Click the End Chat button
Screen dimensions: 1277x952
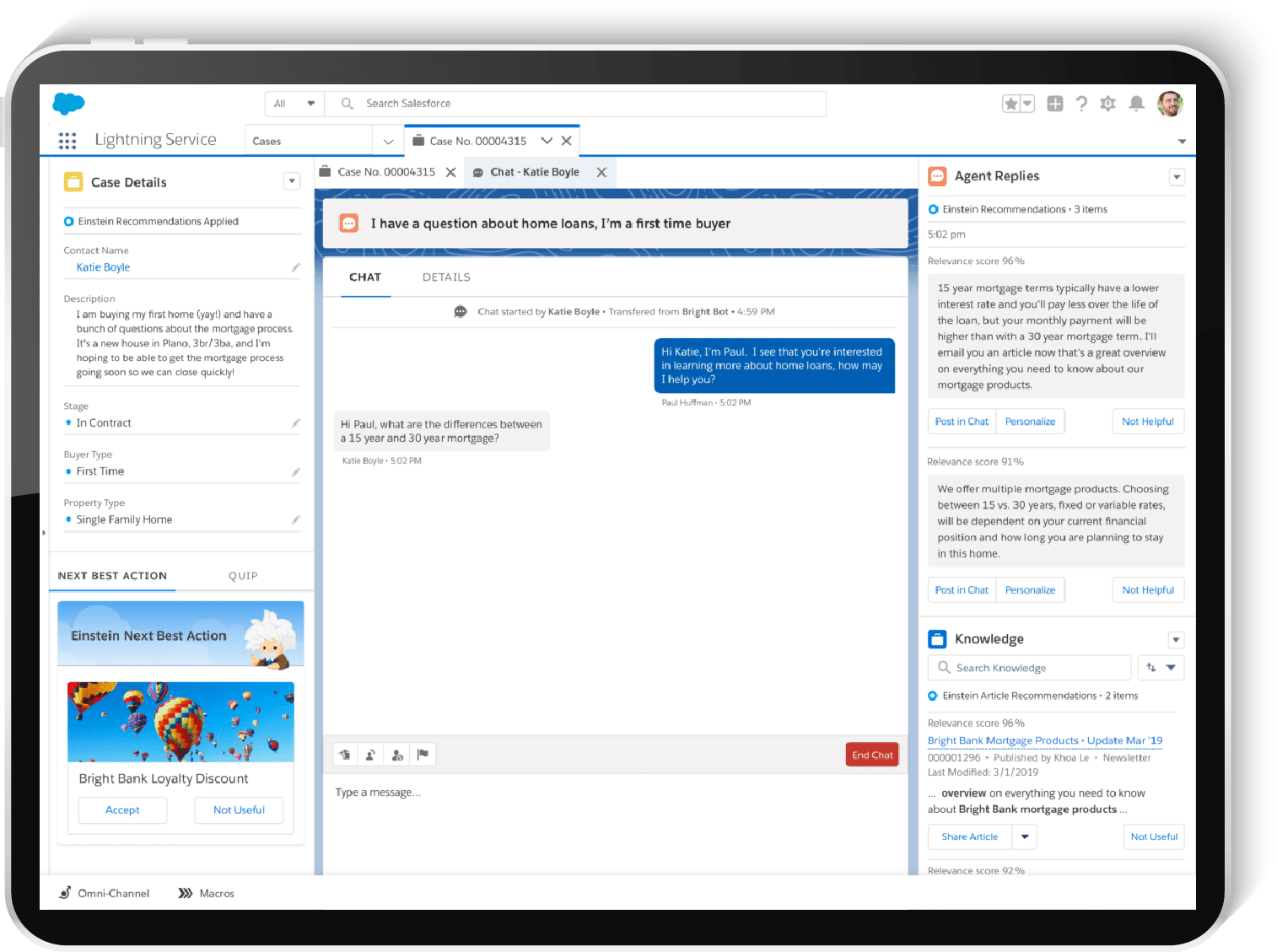[872, 755]
